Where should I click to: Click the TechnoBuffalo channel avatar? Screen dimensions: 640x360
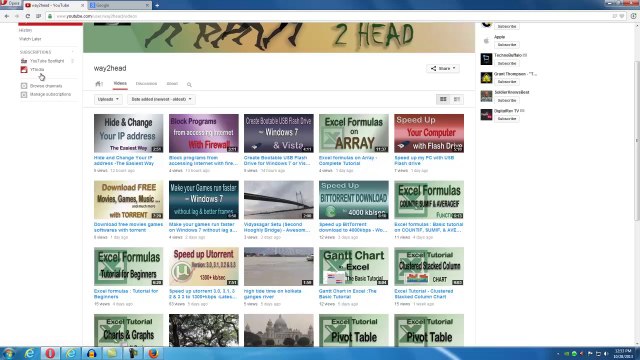[x=486, y=59]
